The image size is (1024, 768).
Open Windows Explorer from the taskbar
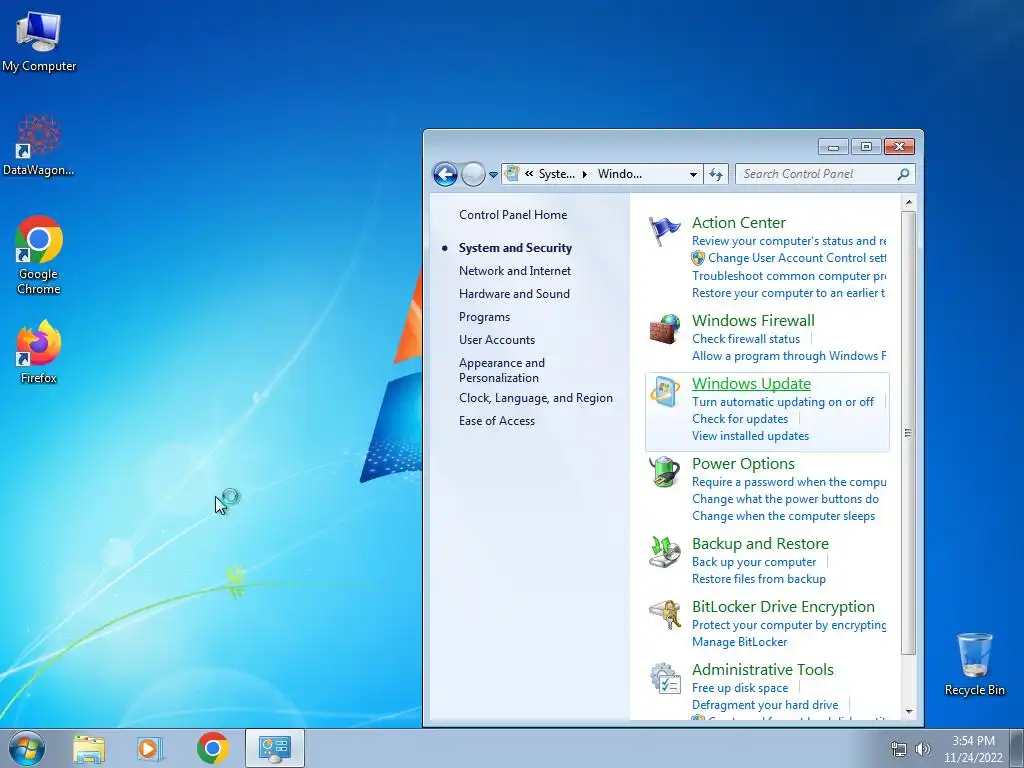click(x=89, y=749)
